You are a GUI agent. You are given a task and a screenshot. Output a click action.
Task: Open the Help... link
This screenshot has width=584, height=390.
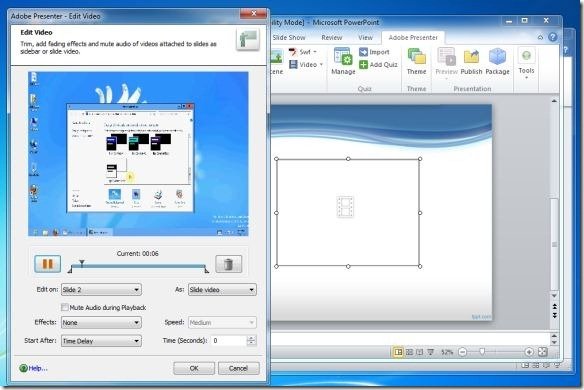pos(38,368)
